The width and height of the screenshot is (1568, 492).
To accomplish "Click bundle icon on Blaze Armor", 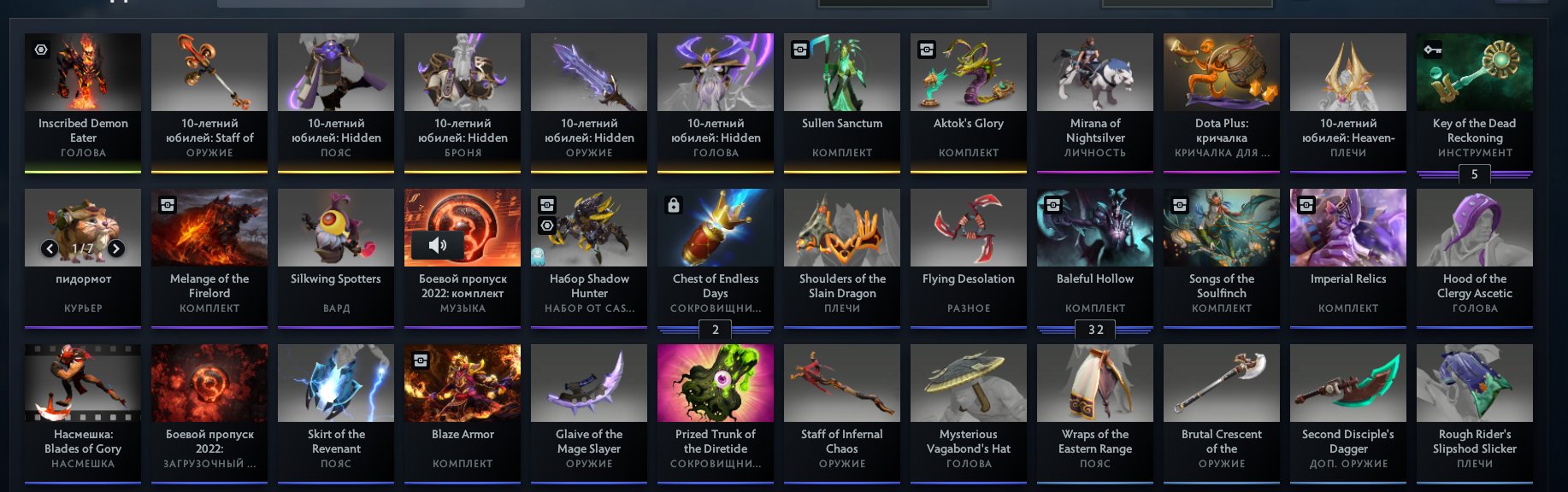I will pyautogui.click(x=421, y=360).
